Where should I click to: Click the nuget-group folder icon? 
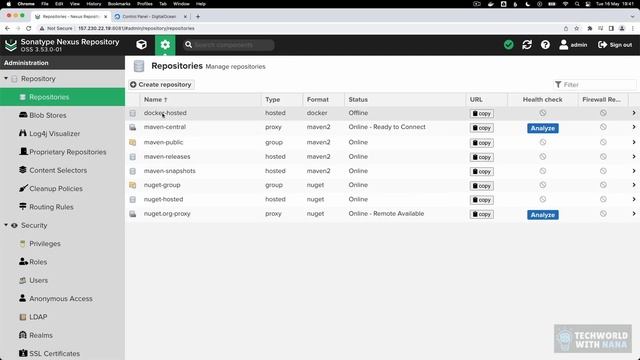pyautogui.click(x=133, y=185)
